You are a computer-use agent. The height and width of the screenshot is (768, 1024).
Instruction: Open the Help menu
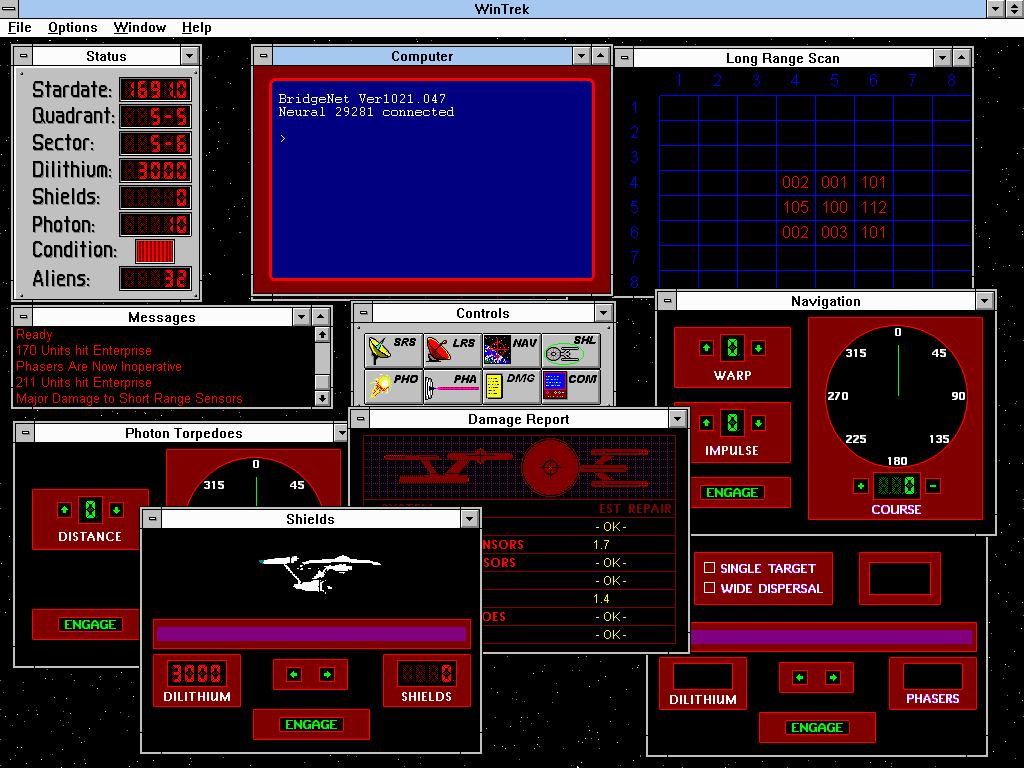[197, 27]
